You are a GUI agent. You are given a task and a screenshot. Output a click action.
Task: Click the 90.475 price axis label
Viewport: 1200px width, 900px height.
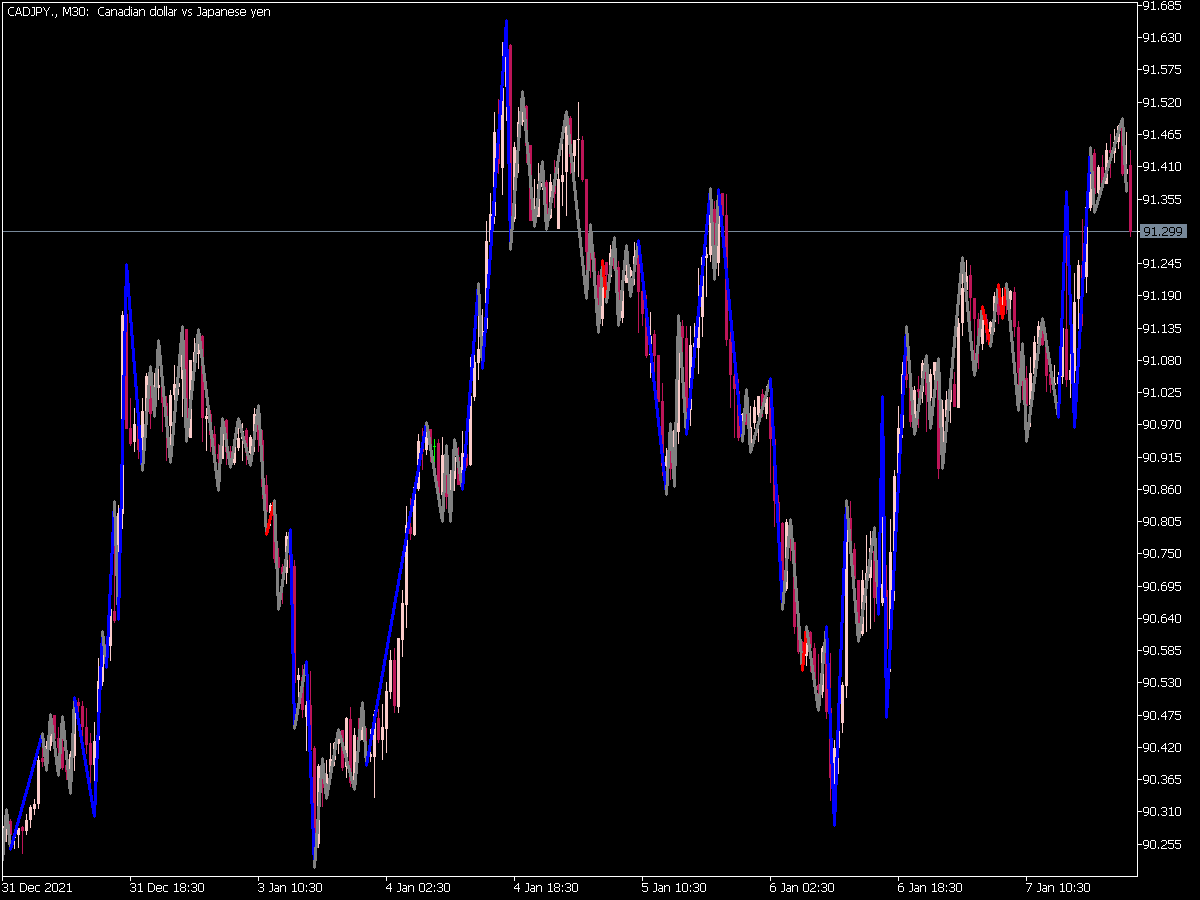[x=1160, y=715]
